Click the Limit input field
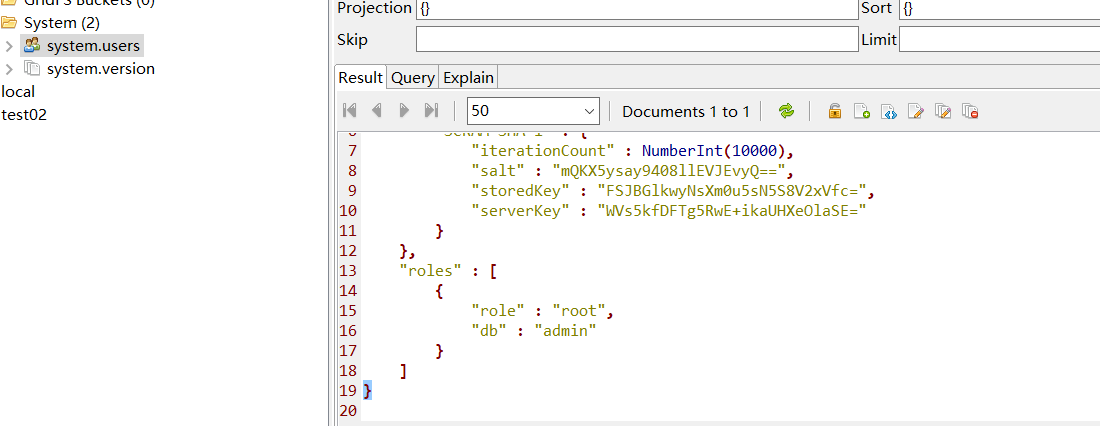1100x426 pixels. point(1000,39)
